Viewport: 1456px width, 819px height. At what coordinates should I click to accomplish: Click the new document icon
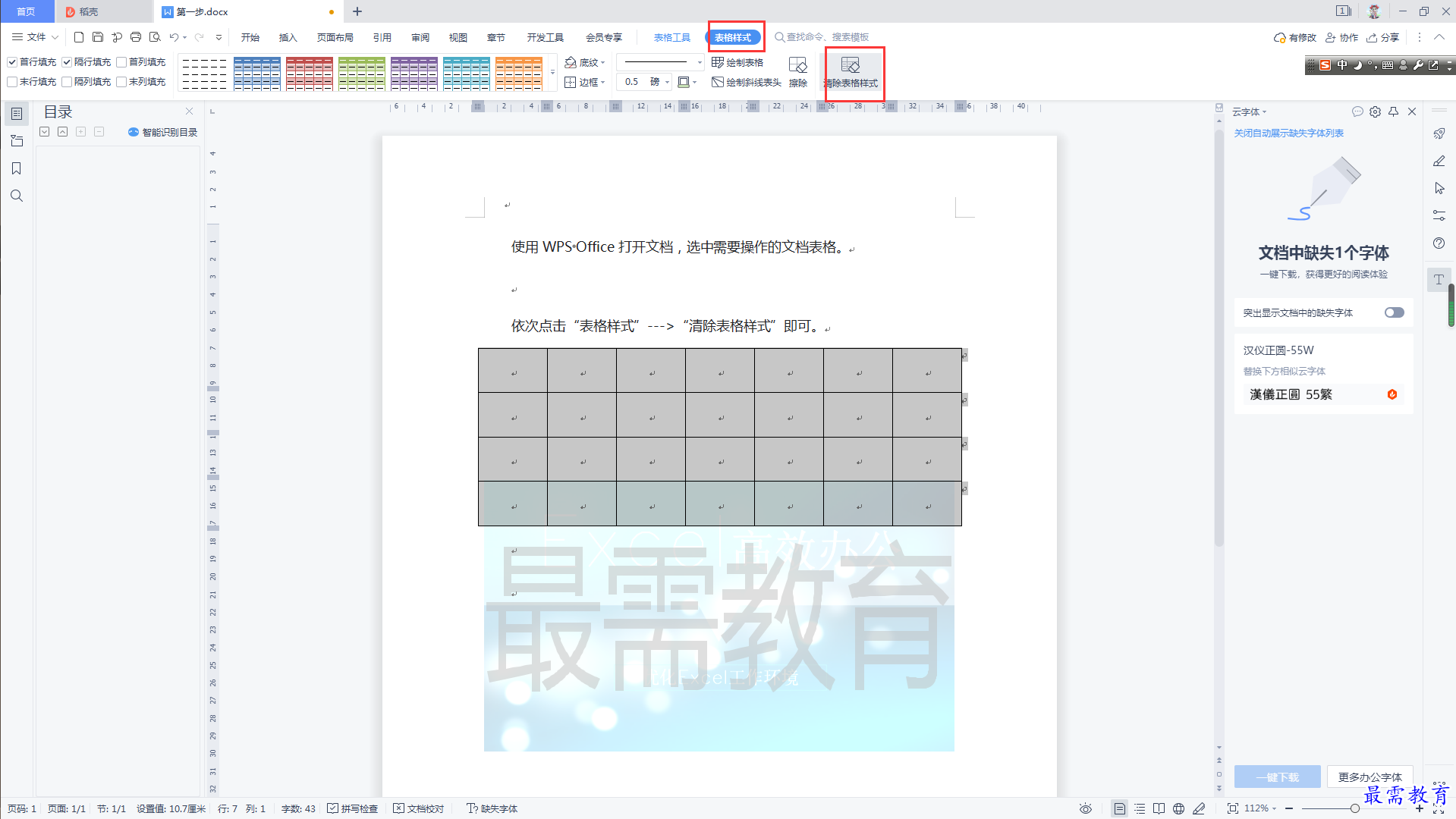tap(79, 37)
